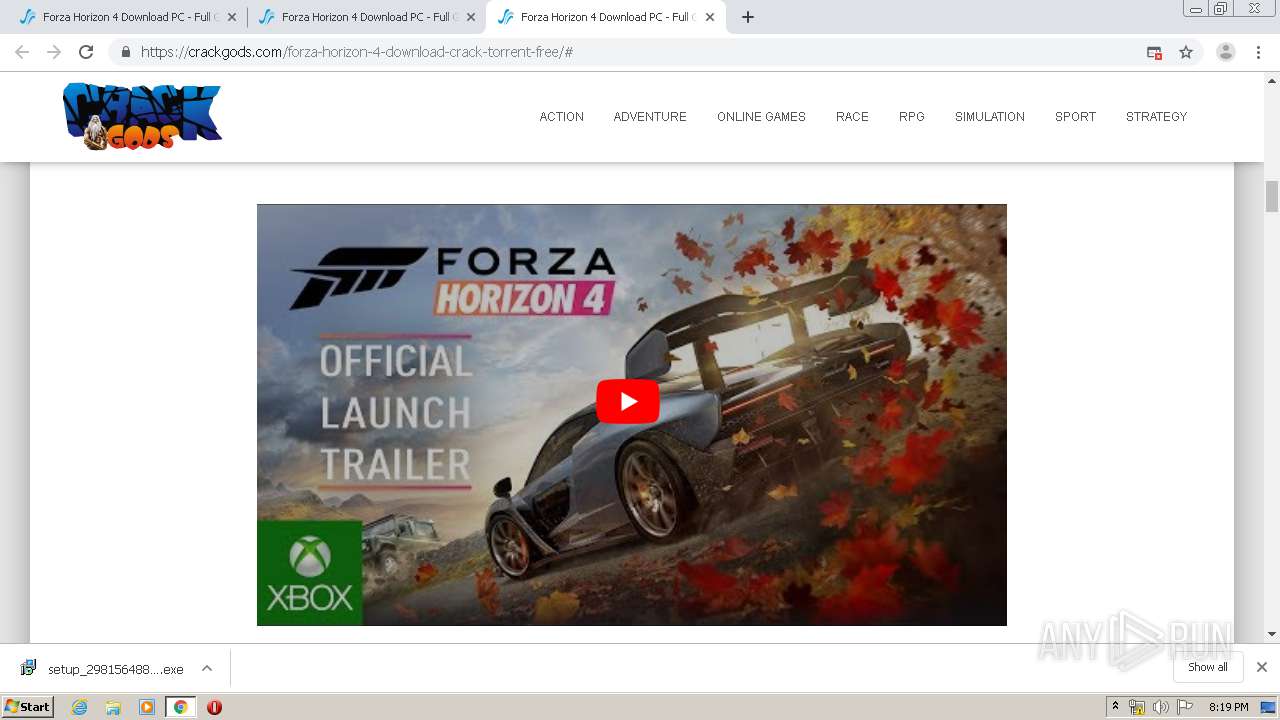Open Chrome three-dot menu
The width and height of the screenshot is (1280, 720).
[1258, 52]
